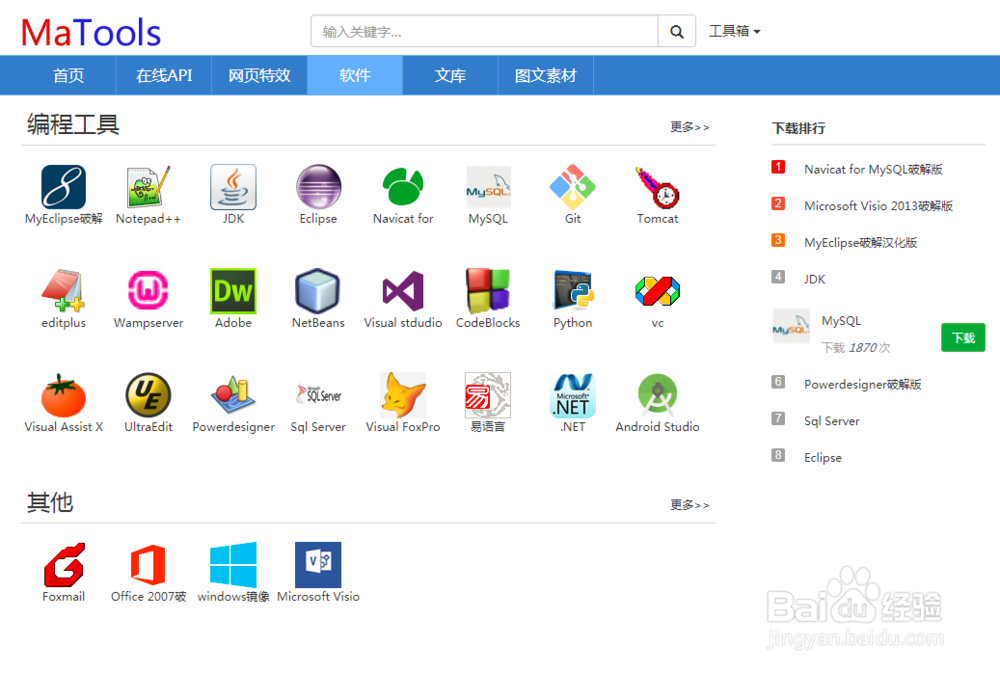Open the Navicat for icon
The height and width of the screenshot is (673, 1000).
tap(403, 187)
